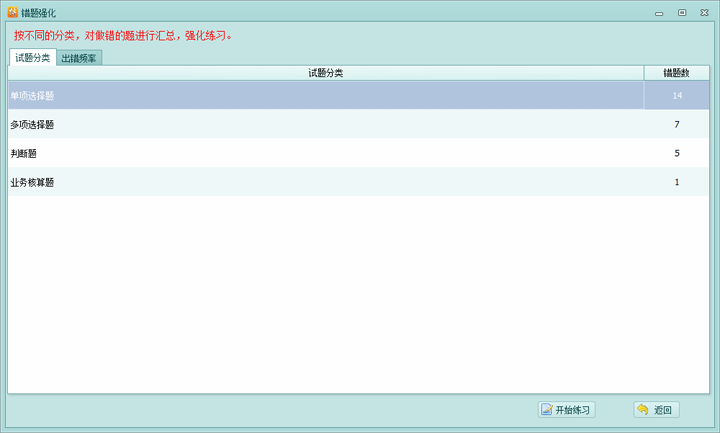Screen dimensions: 720x433
Task: Close the 错题强化 window
Action: 704,12
